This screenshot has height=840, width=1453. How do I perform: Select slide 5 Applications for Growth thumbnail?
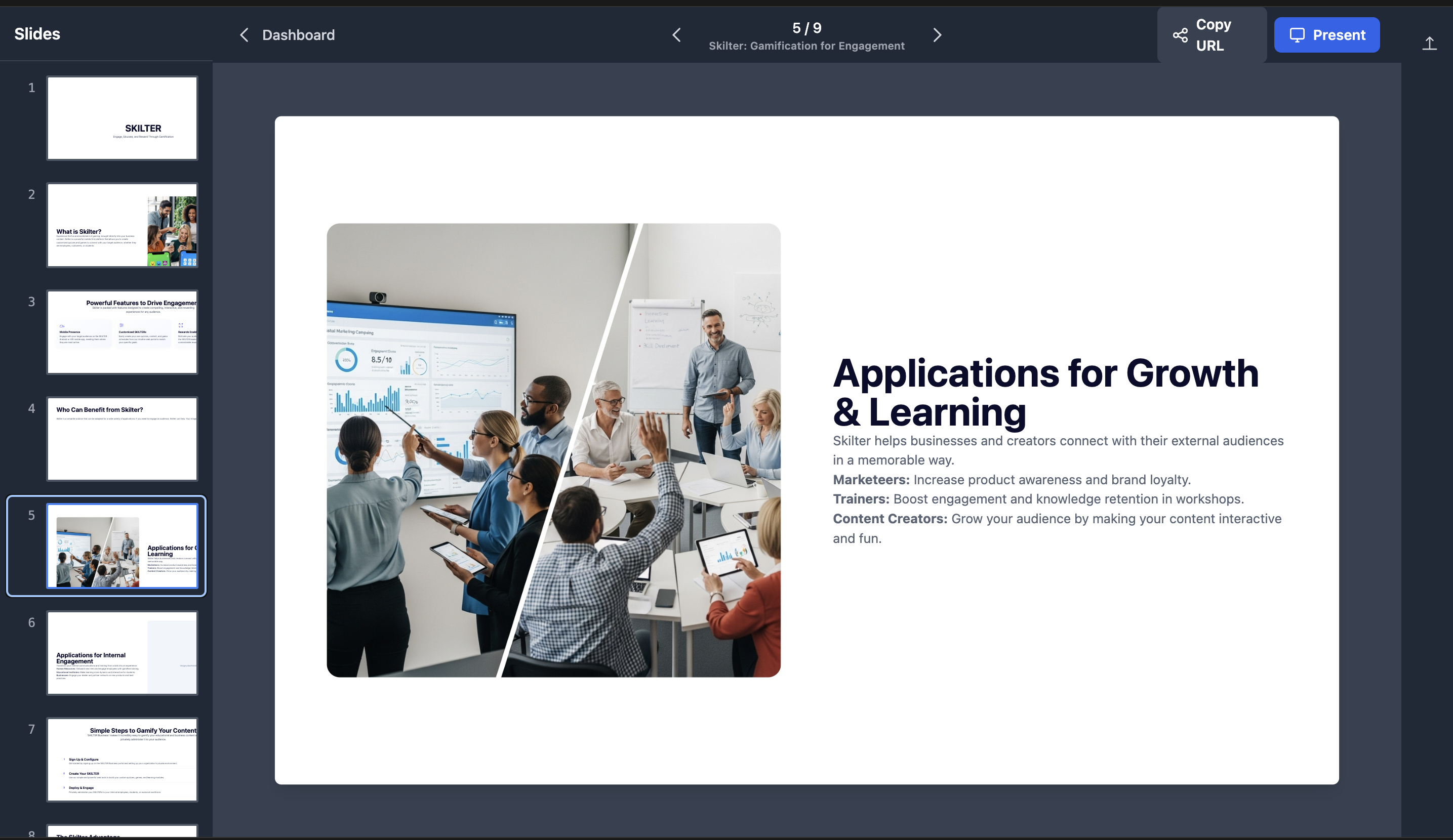tap(122, 546)
